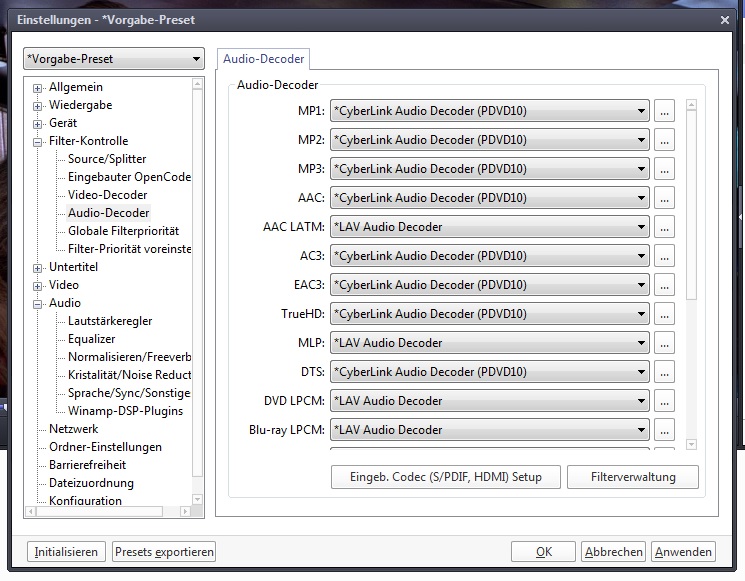Open Normalisieren/Freeverb settings
This screenshot has width=745, height=581.
[129, 357]
